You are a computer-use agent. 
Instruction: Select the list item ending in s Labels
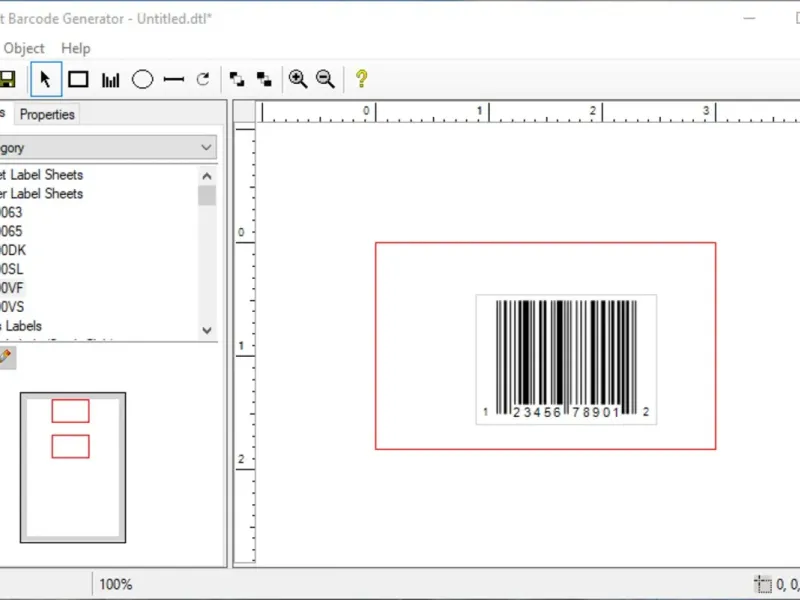tap(21, 326)
